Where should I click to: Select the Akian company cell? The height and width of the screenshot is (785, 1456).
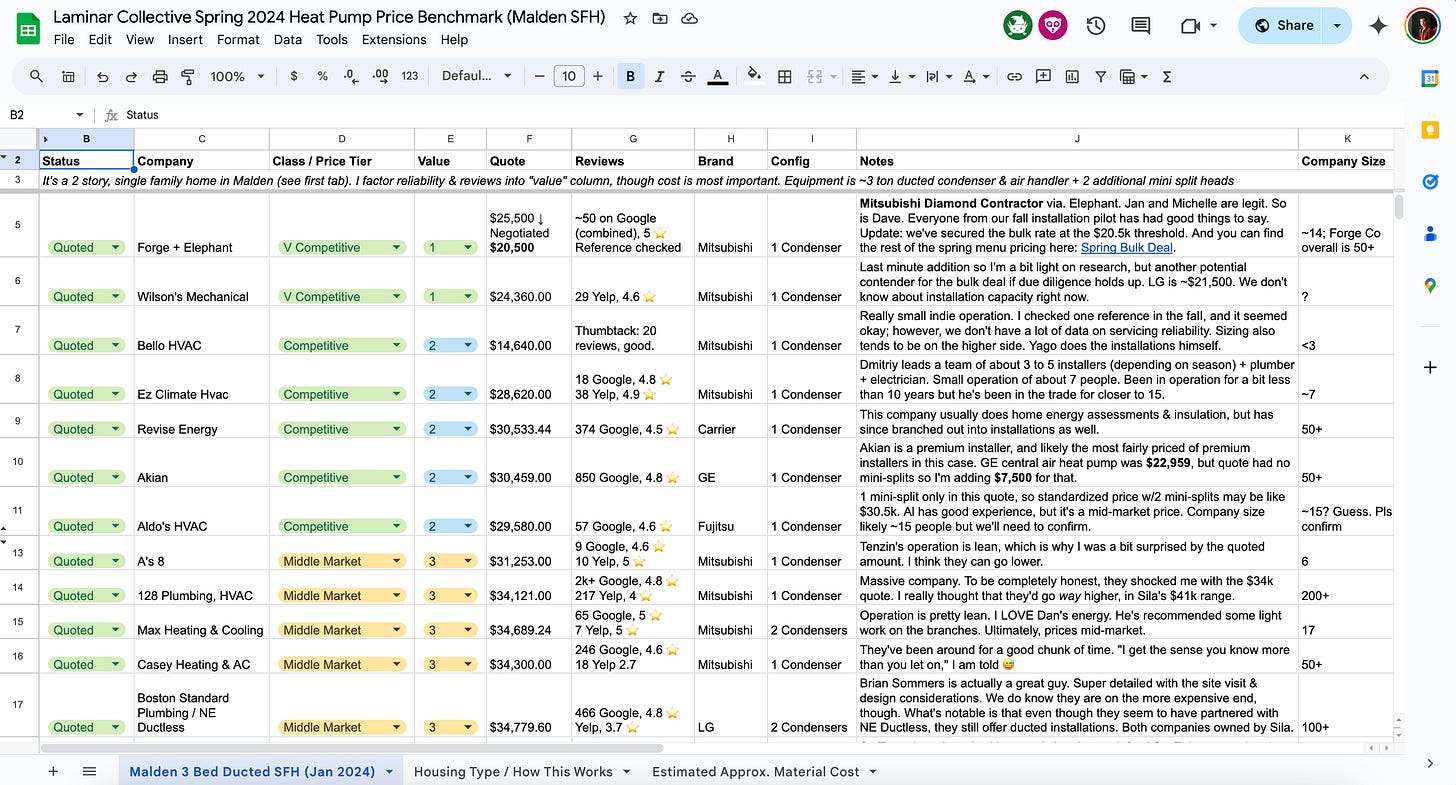tap(202, 462)
